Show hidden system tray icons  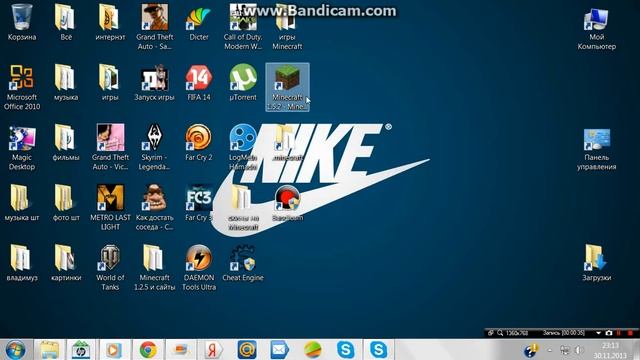point(550,350)
